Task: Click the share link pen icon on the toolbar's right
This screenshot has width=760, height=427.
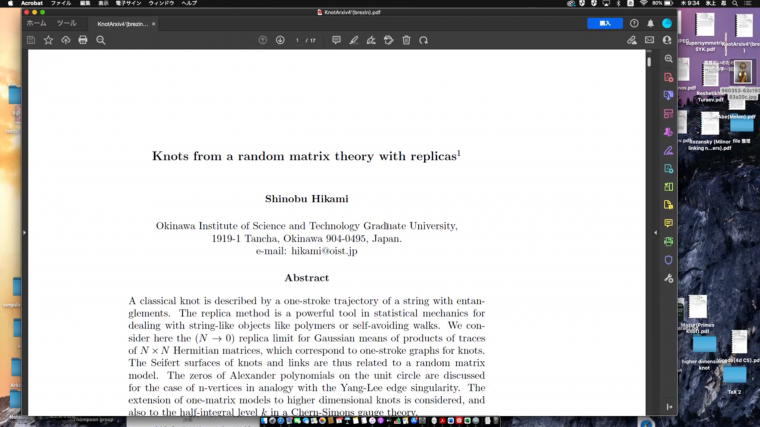Action: point(632,40)
